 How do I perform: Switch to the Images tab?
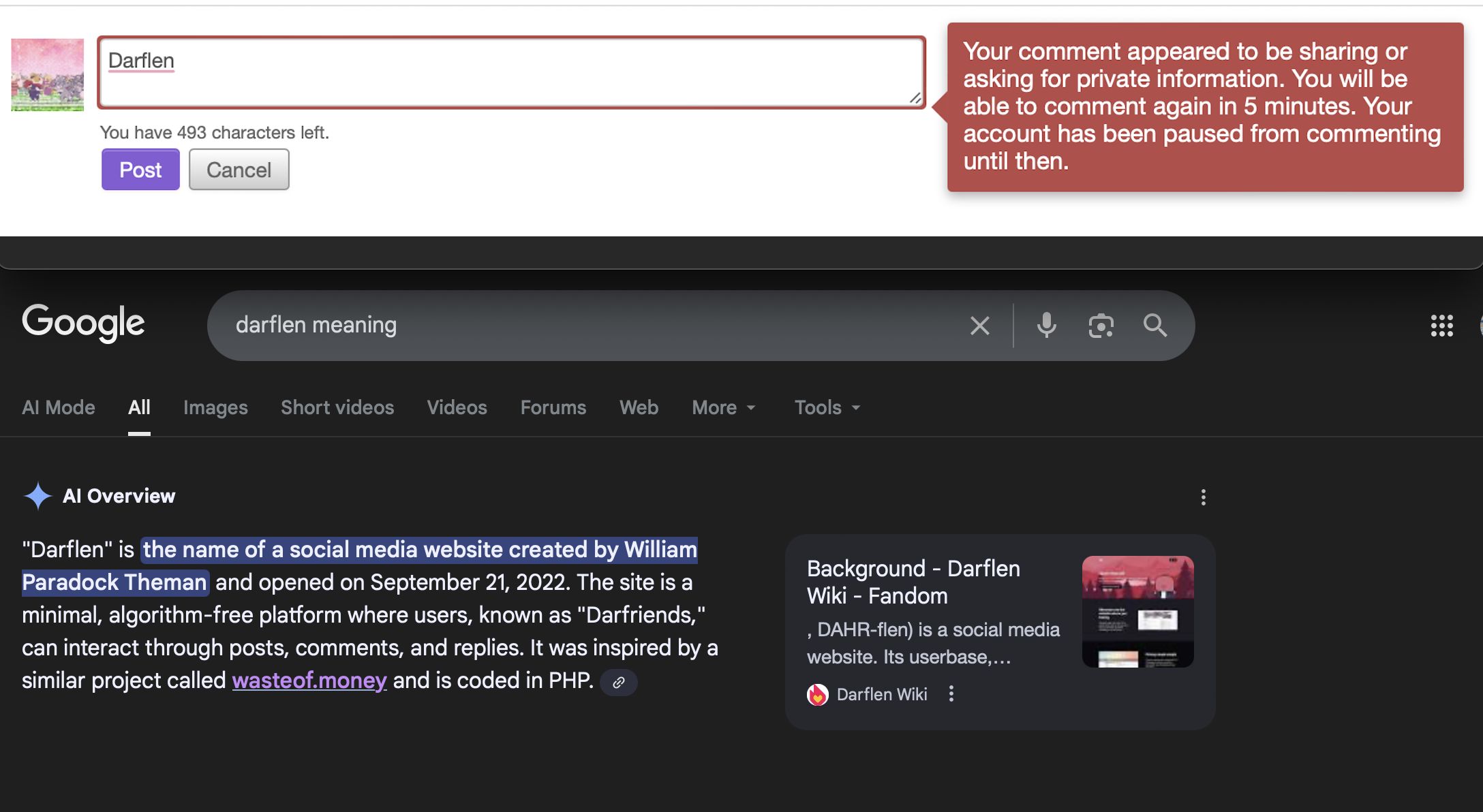point(215,407)
